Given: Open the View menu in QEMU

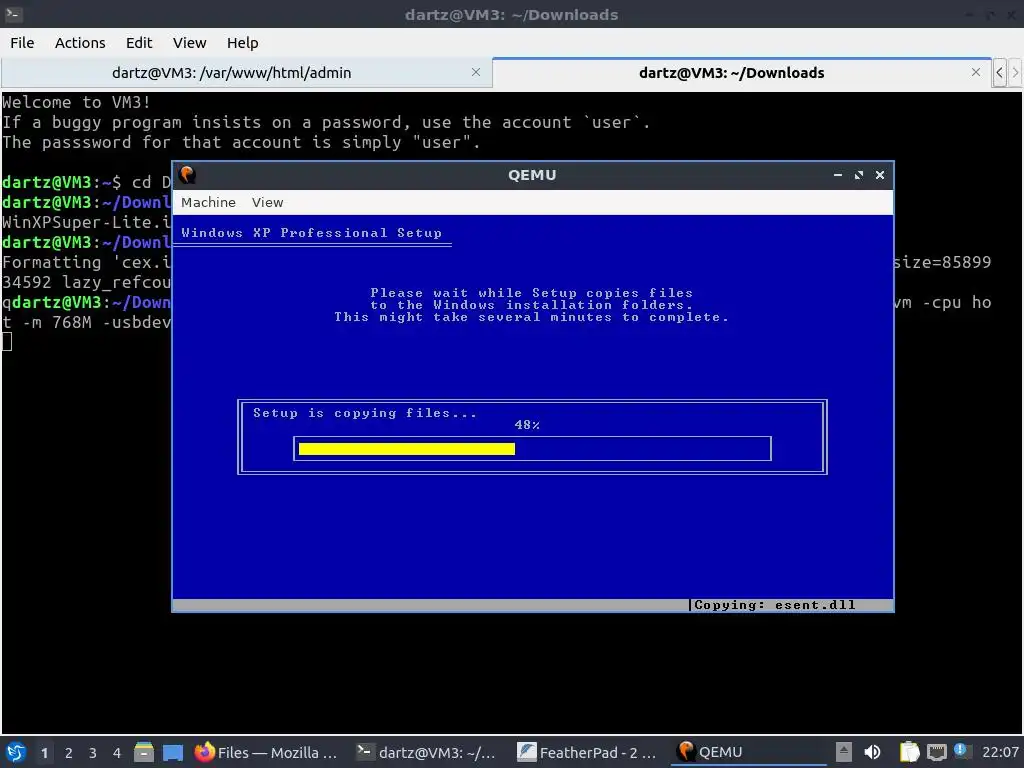Looking at the screenshot, I should coord(268,202).
